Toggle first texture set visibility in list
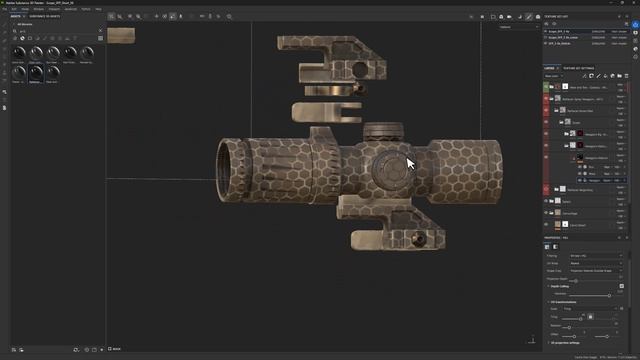 click(546, 31)
